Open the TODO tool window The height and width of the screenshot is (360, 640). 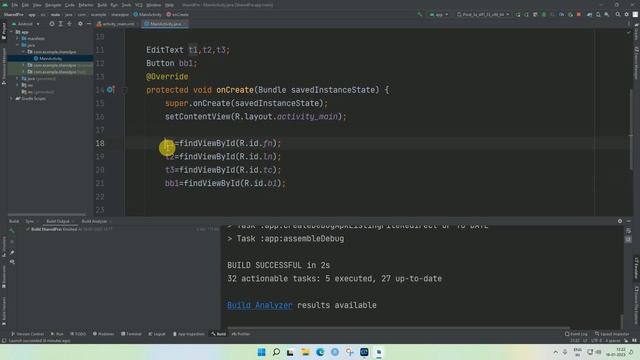tap(78, 334)
